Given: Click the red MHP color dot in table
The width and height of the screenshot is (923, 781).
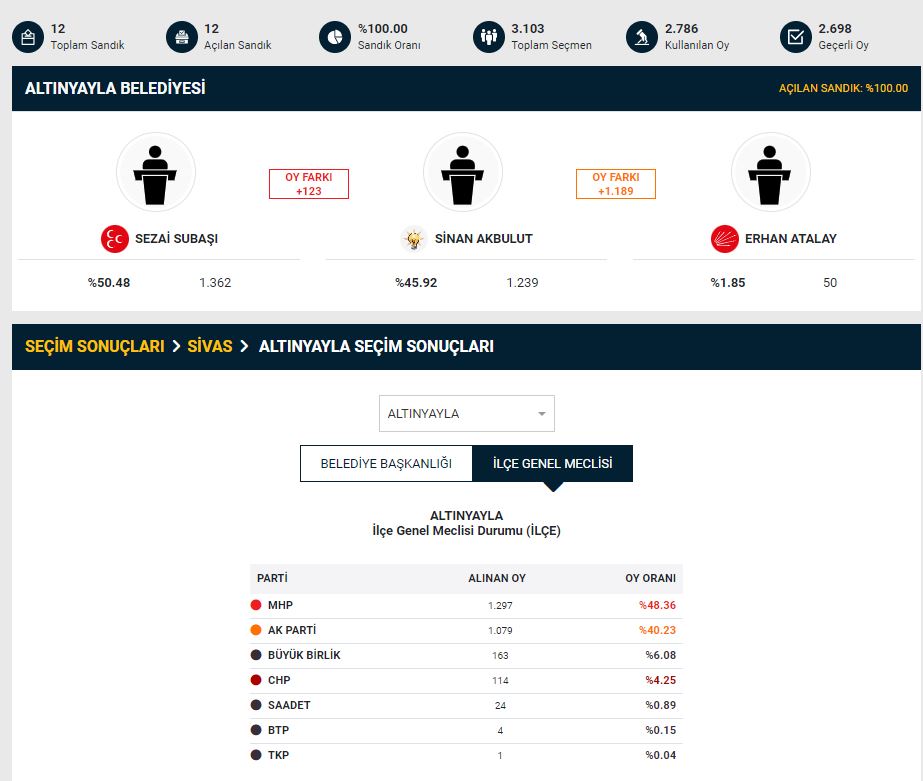Looking at the screenshot, I should point(256,606).
